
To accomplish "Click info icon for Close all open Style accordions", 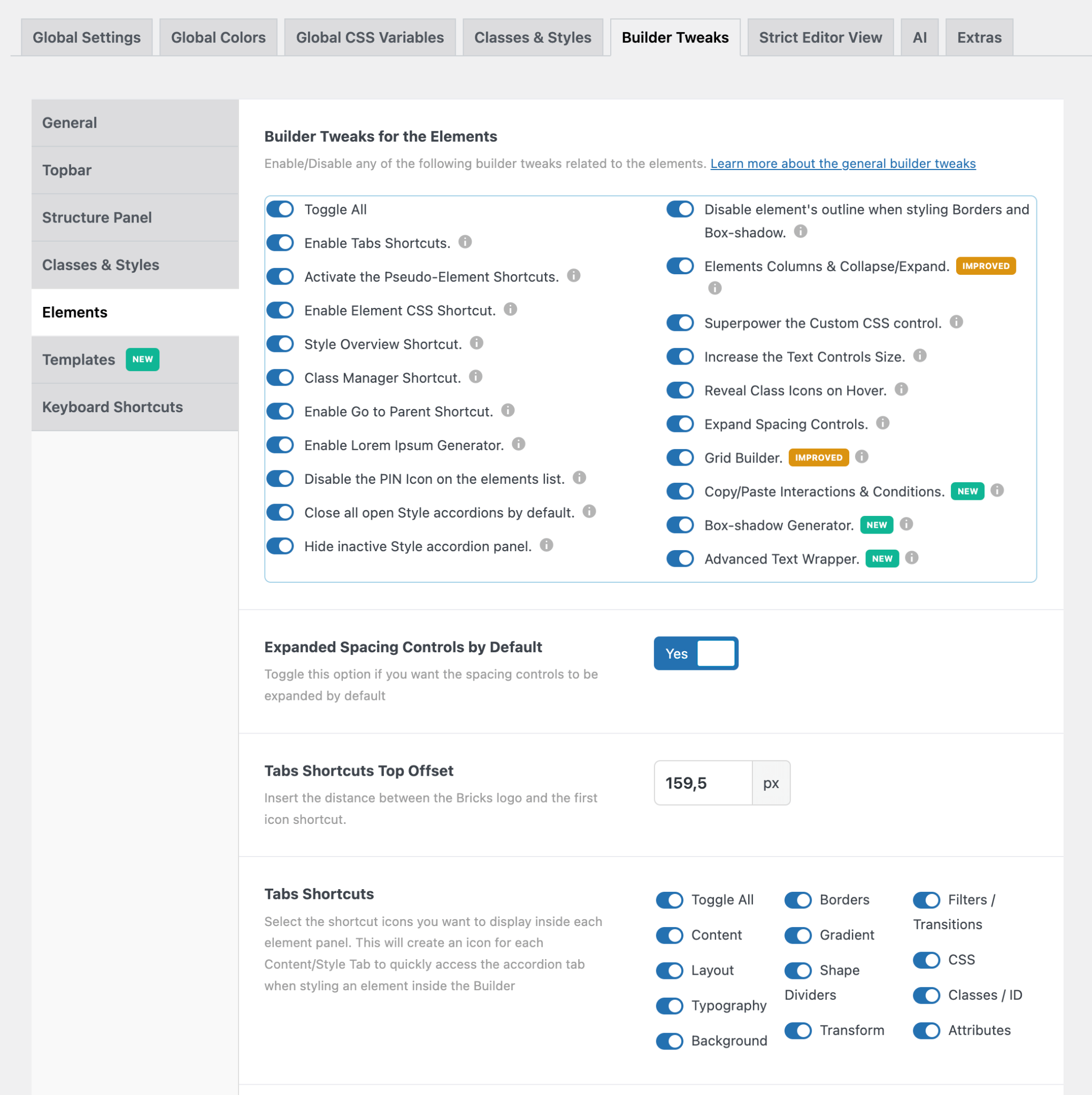I will click(590, 512).
